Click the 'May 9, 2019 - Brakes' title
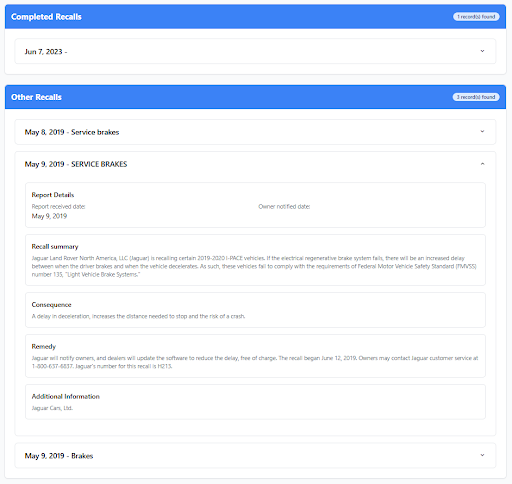Image resolution: width=512 pixels, height=484 pixels. coord(59,456)
